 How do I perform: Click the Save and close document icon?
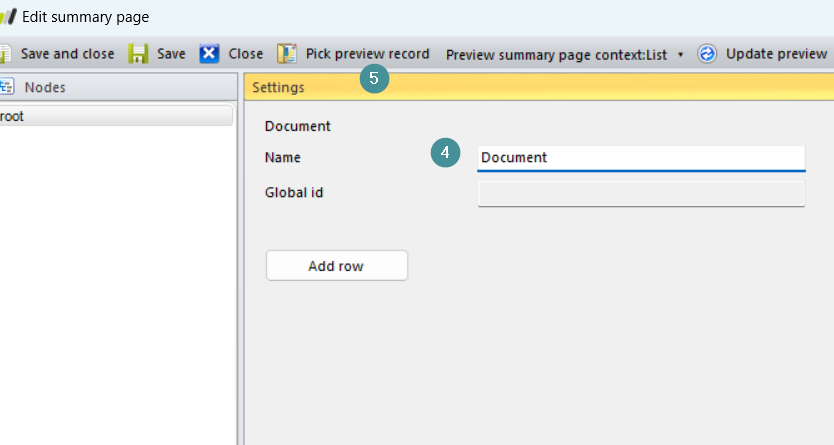pyautogui.click(x=5, y=54)
